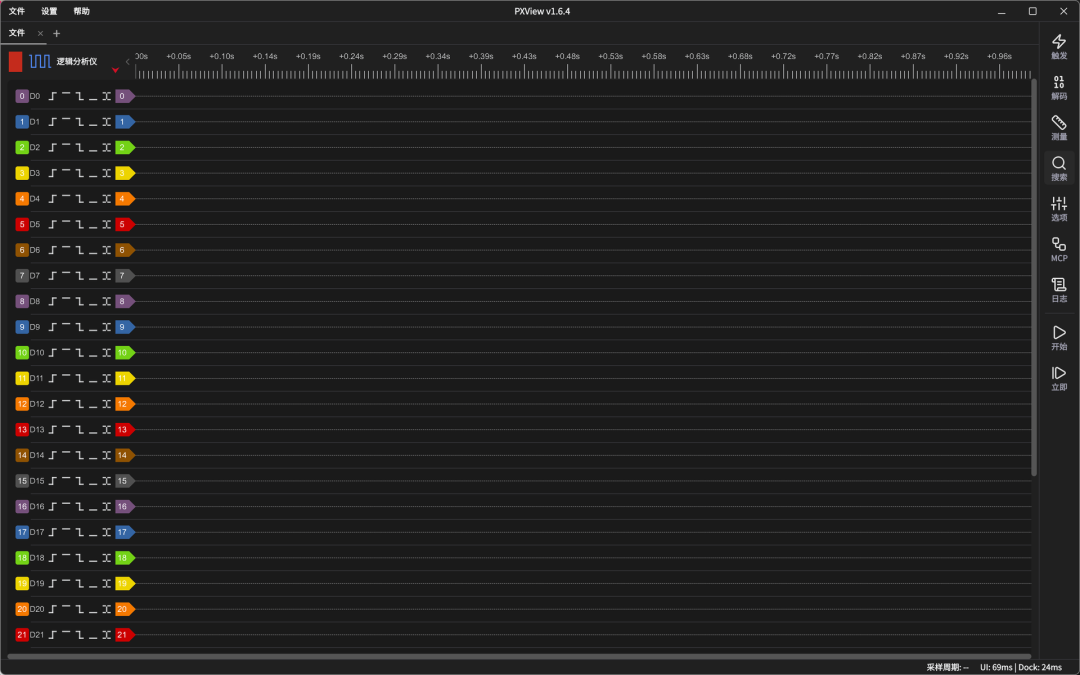Image resolution: width=1080 pixels, height=675 pixels.
Task: Open the MCP panel
Action: [1059, 249]
